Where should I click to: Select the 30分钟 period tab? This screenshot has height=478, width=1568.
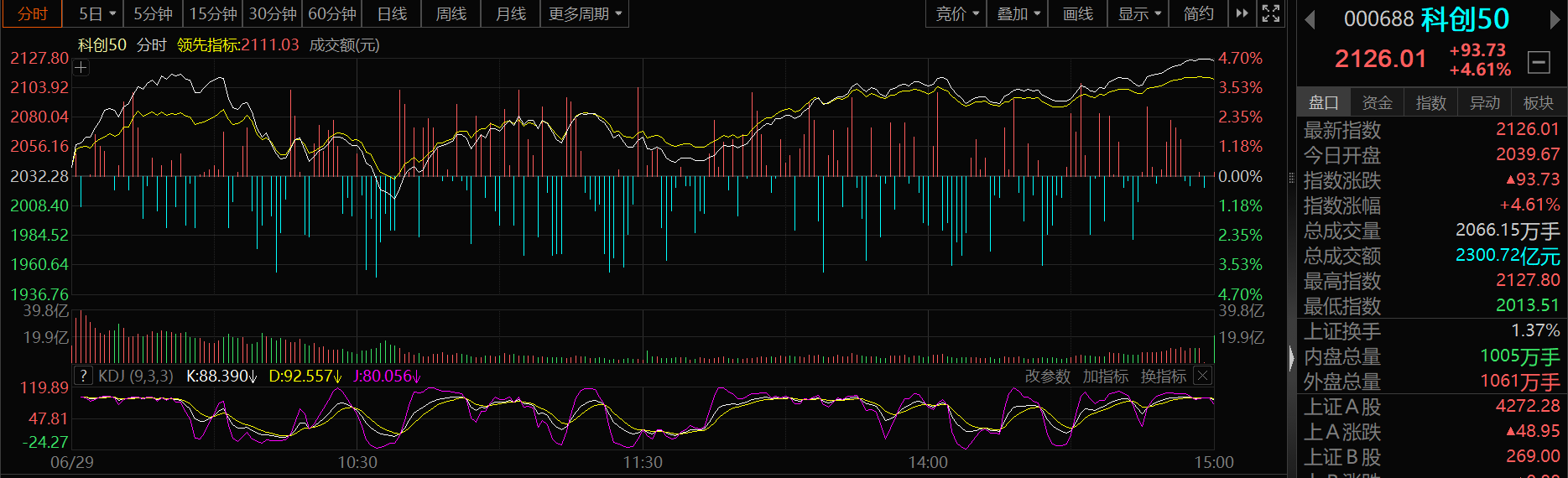click(x=273, y=13)
